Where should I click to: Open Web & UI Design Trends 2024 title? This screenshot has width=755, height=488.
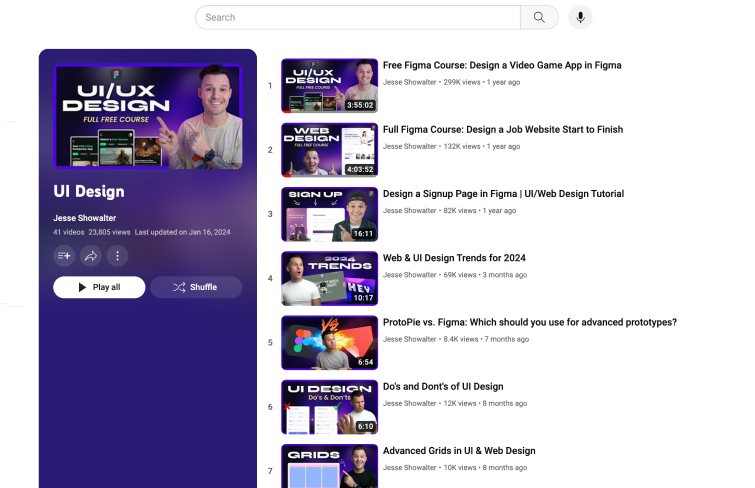[x=454, y=258]
